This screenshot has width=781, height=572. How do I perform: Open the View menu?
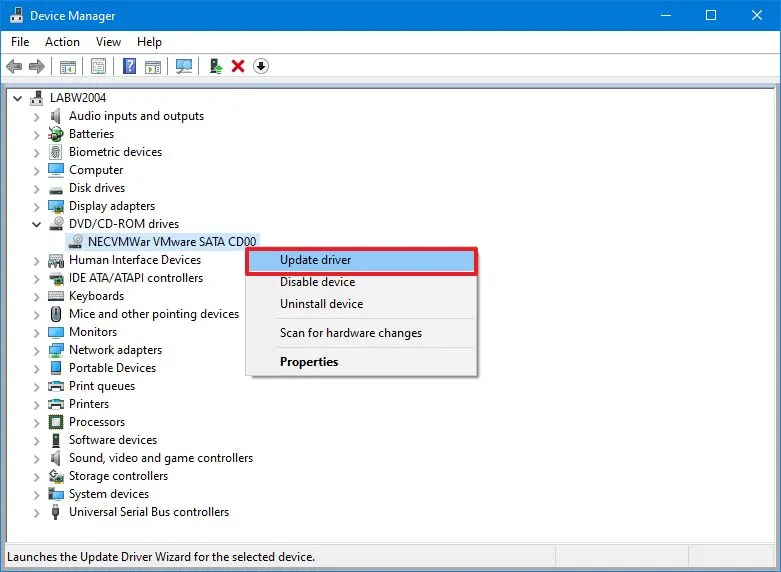[x=108, y=42]
